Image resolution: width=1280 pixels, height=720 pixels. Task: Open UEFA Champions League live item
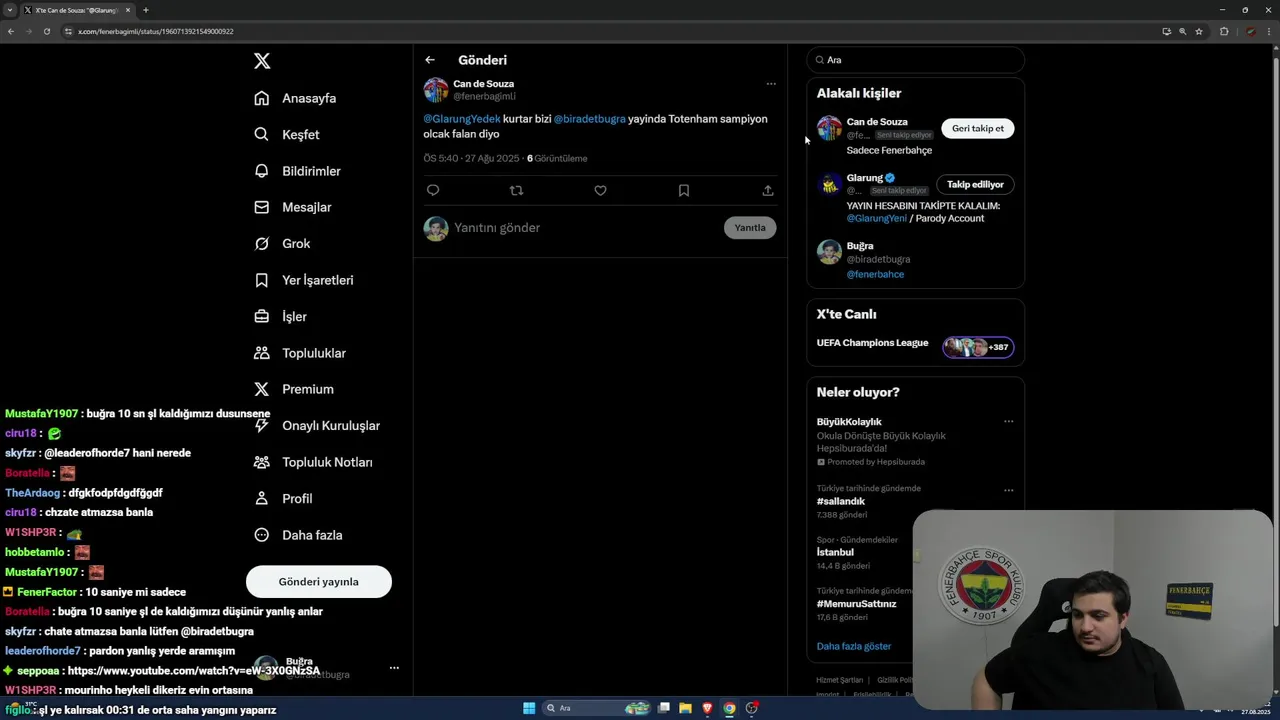pos(873,343)
